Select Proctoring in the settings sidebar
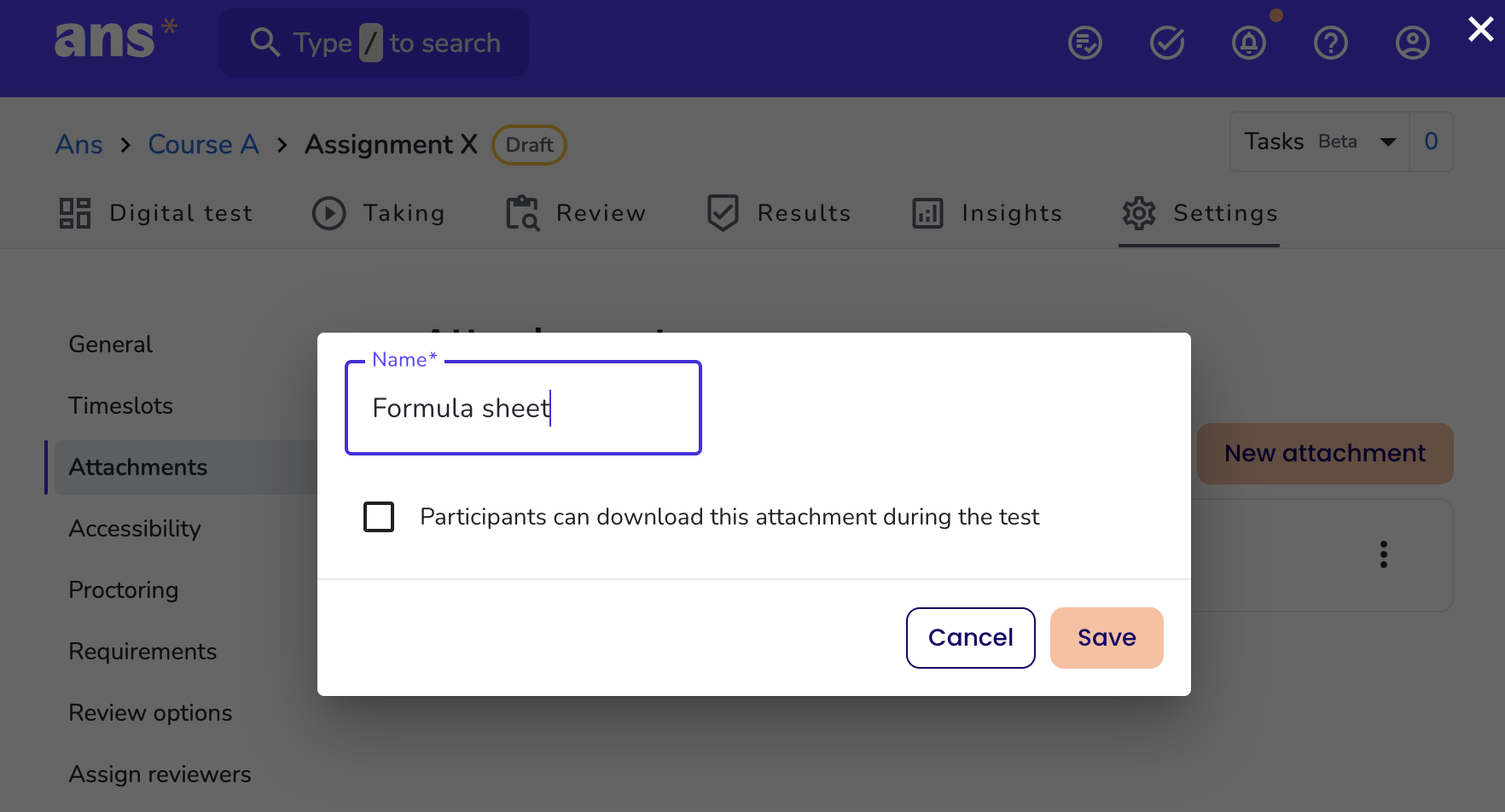1505x812 pixels. pos(124,590)
